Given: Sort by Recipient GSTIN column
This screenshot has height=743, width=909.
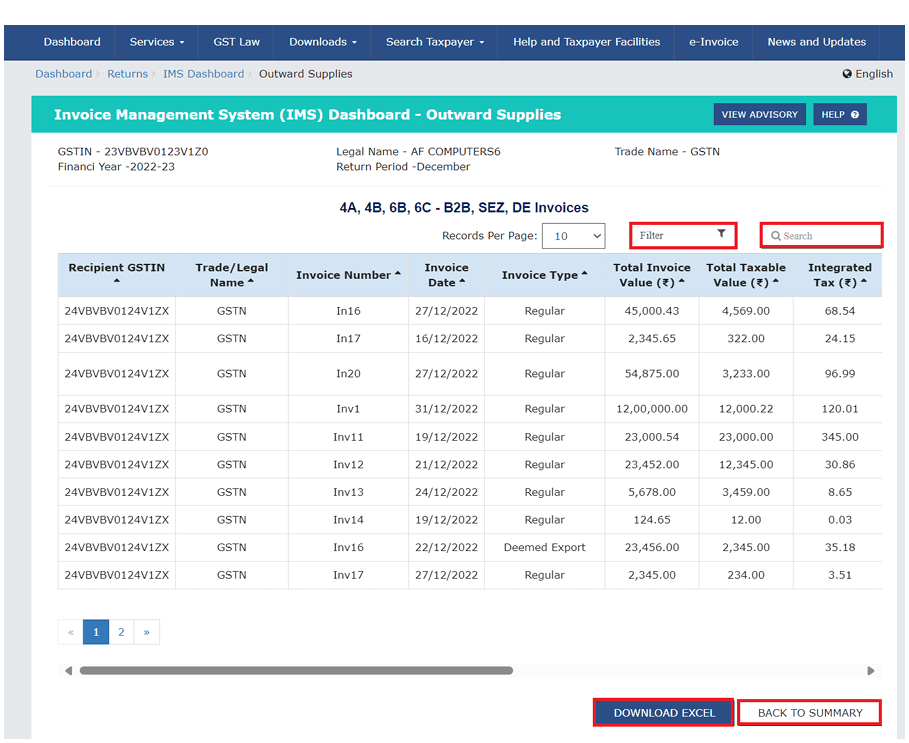Looking at the screenshot, I should (x=117, y=275).
